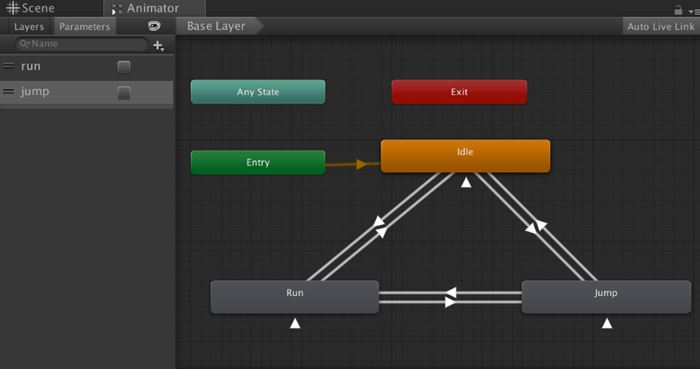Select the run parameter row

87,67
